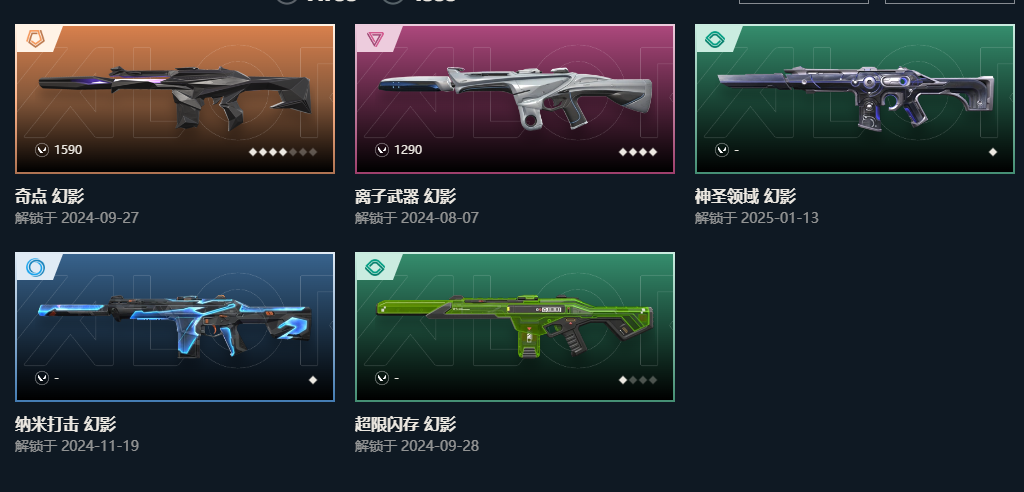Image resolution: width=1024 pixels, height=492 pixels.
Task: Open the 纳米打击 幻影 skin name link
Action: (x=65, y=424)
